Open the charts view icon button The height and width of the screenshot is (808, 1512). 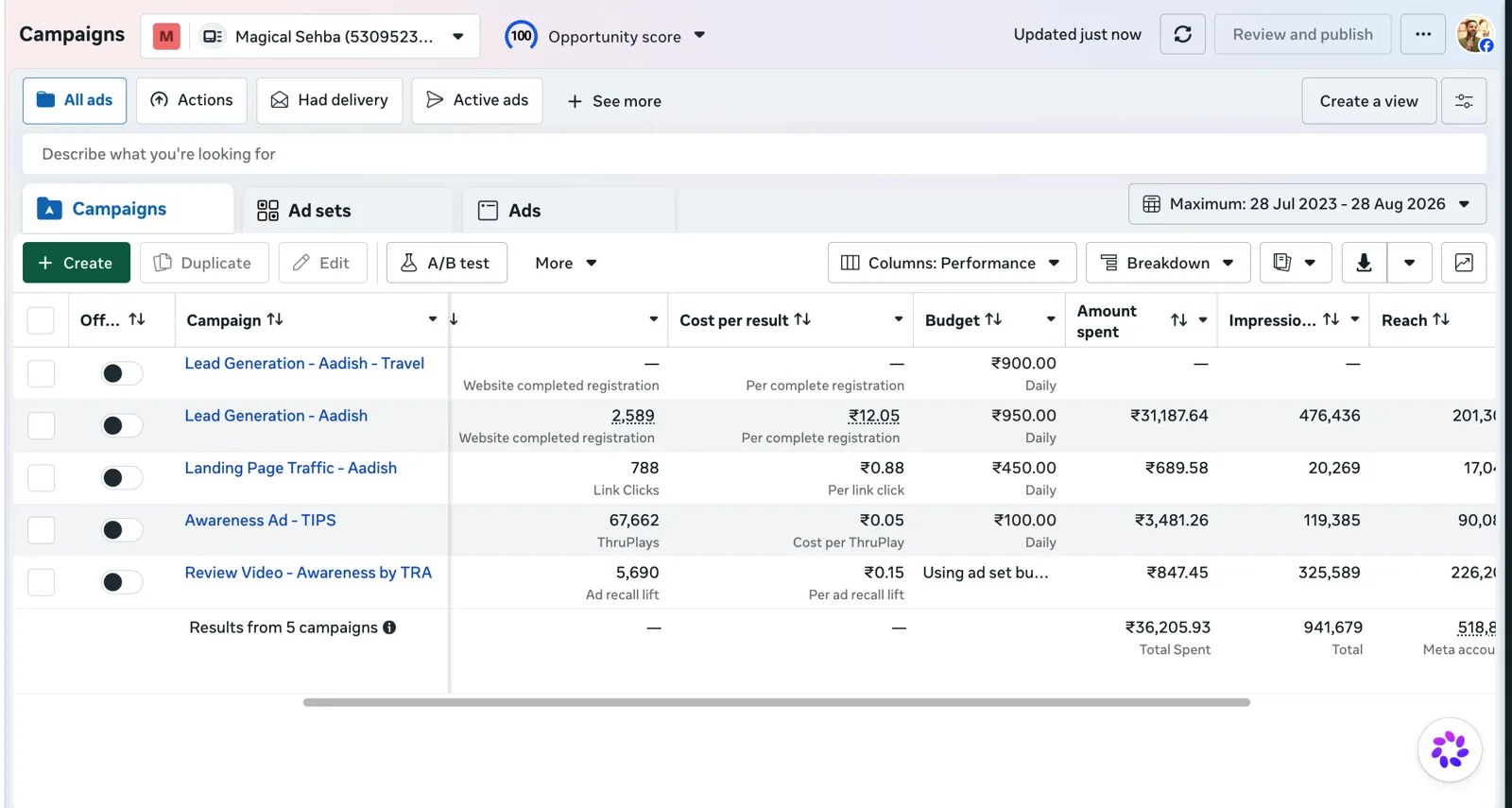coord(1464,263)
